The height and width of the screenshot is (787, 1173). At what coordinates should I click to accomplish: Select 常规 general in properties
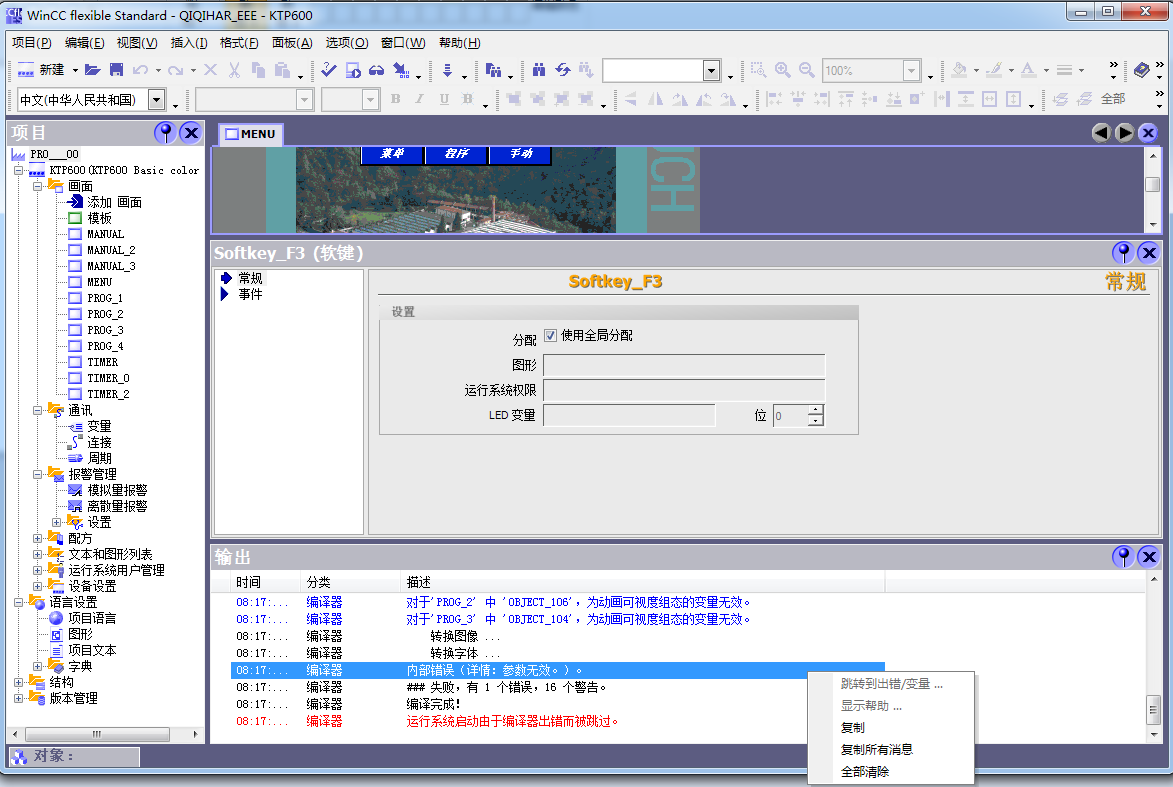(x=250, y=278)
